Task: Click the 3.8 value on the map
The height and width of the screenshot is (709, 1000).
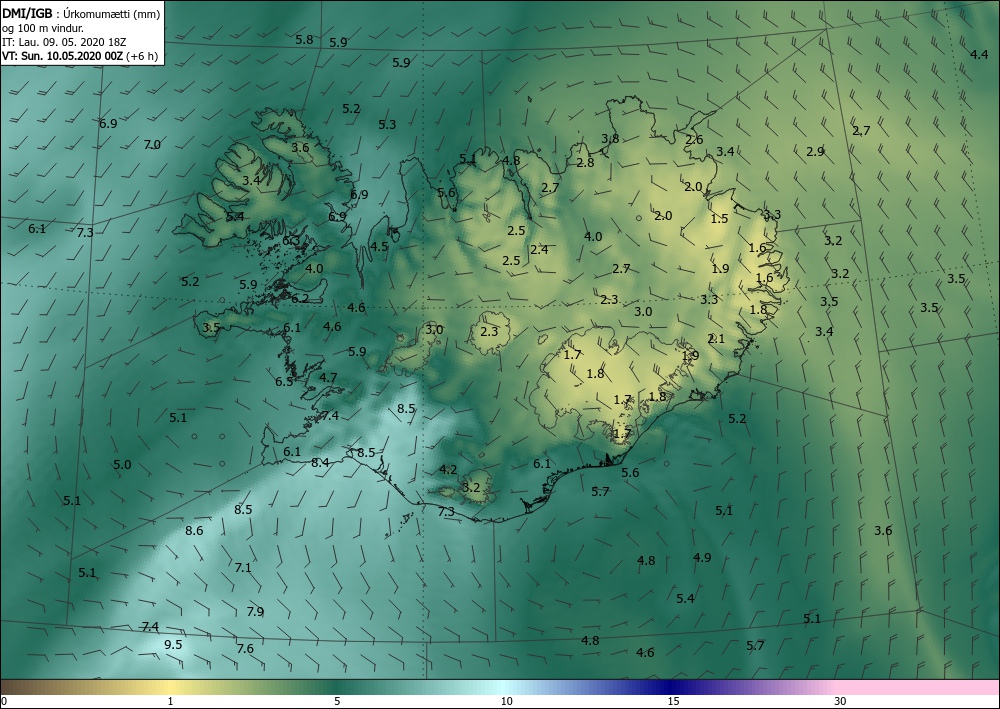Action: tap(610, 139)
